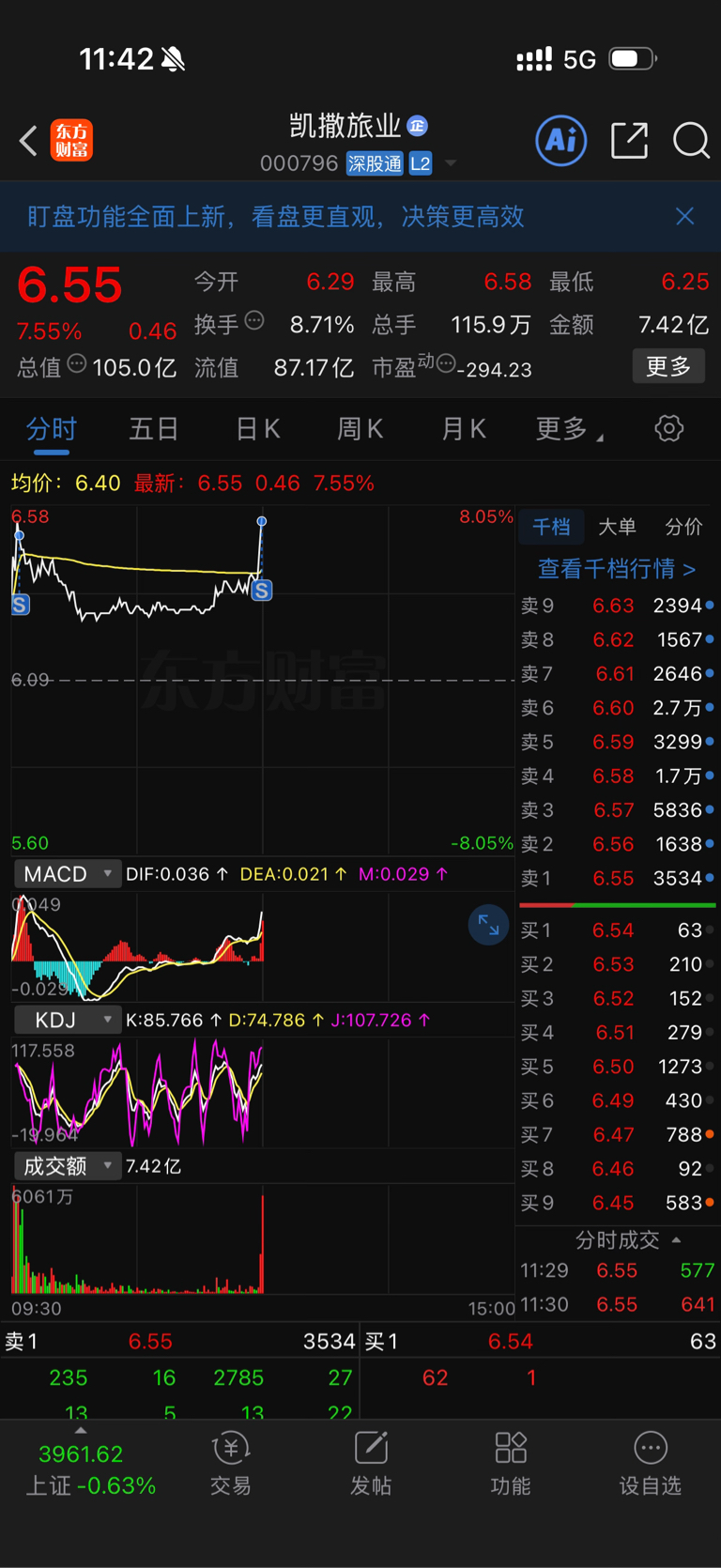
Task: Tap the buy-sell ratio bar
Action: (x=617, y=905)
